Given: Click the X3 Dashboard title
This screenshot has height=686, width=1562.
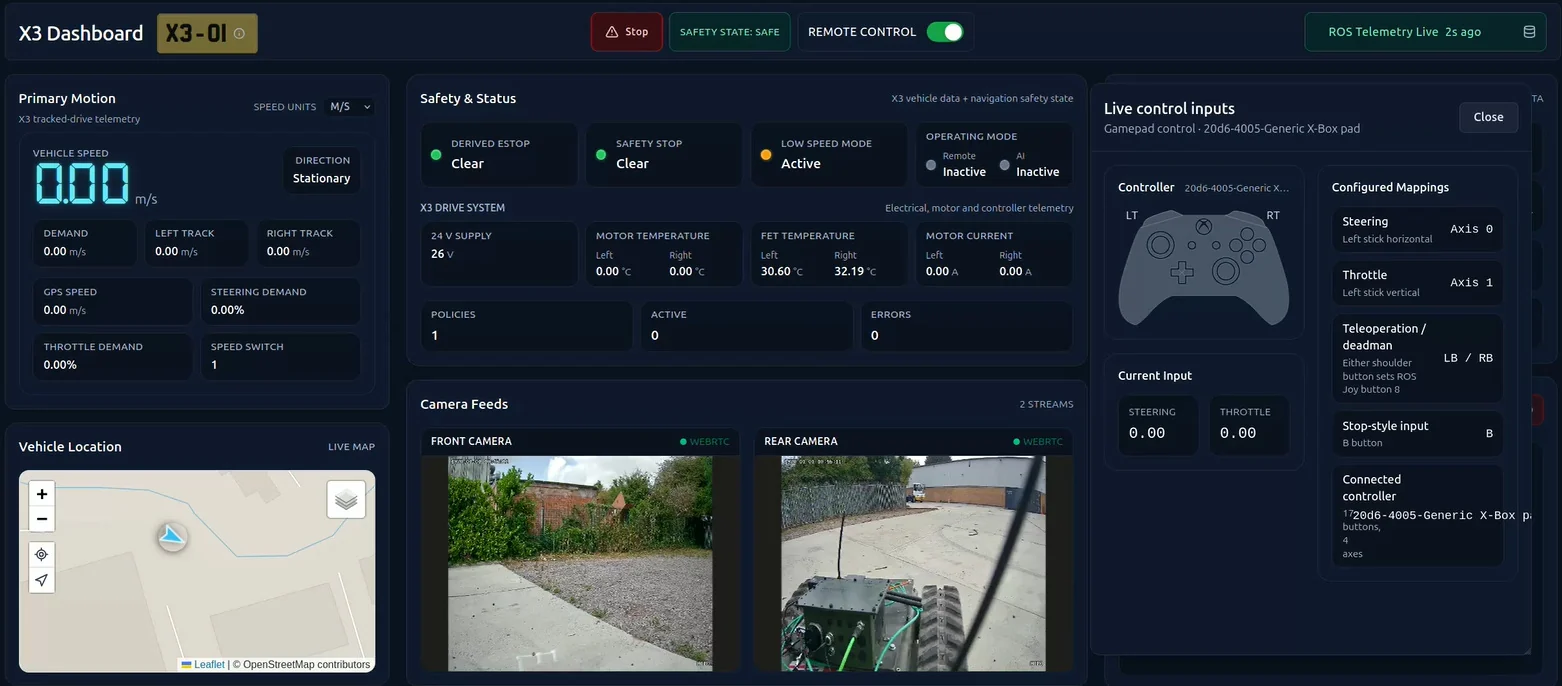Looking at the screenshot, I should pos(81,33).
